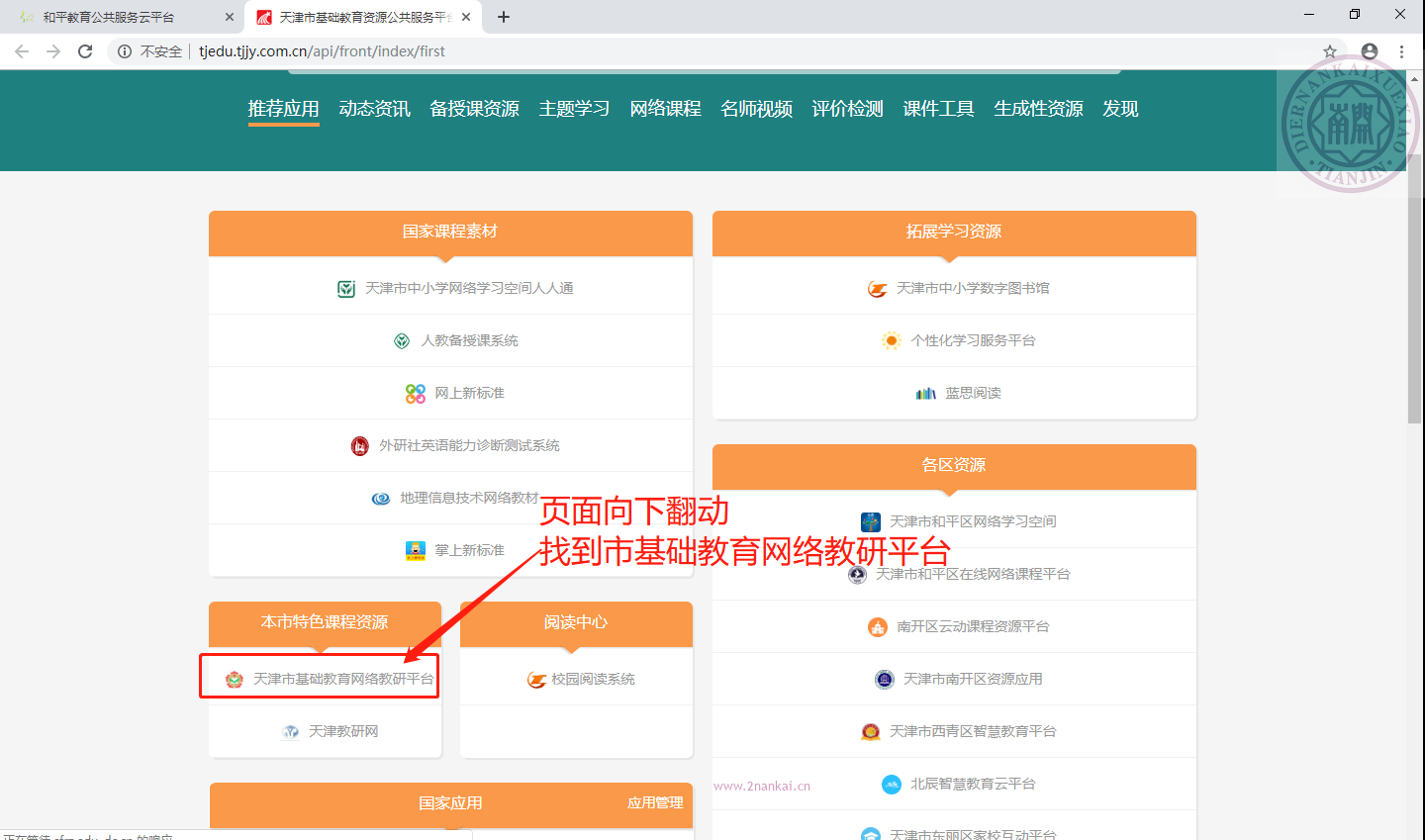
Task: Open the 个性化学习服务平台 link
Action: pos(973,340)
